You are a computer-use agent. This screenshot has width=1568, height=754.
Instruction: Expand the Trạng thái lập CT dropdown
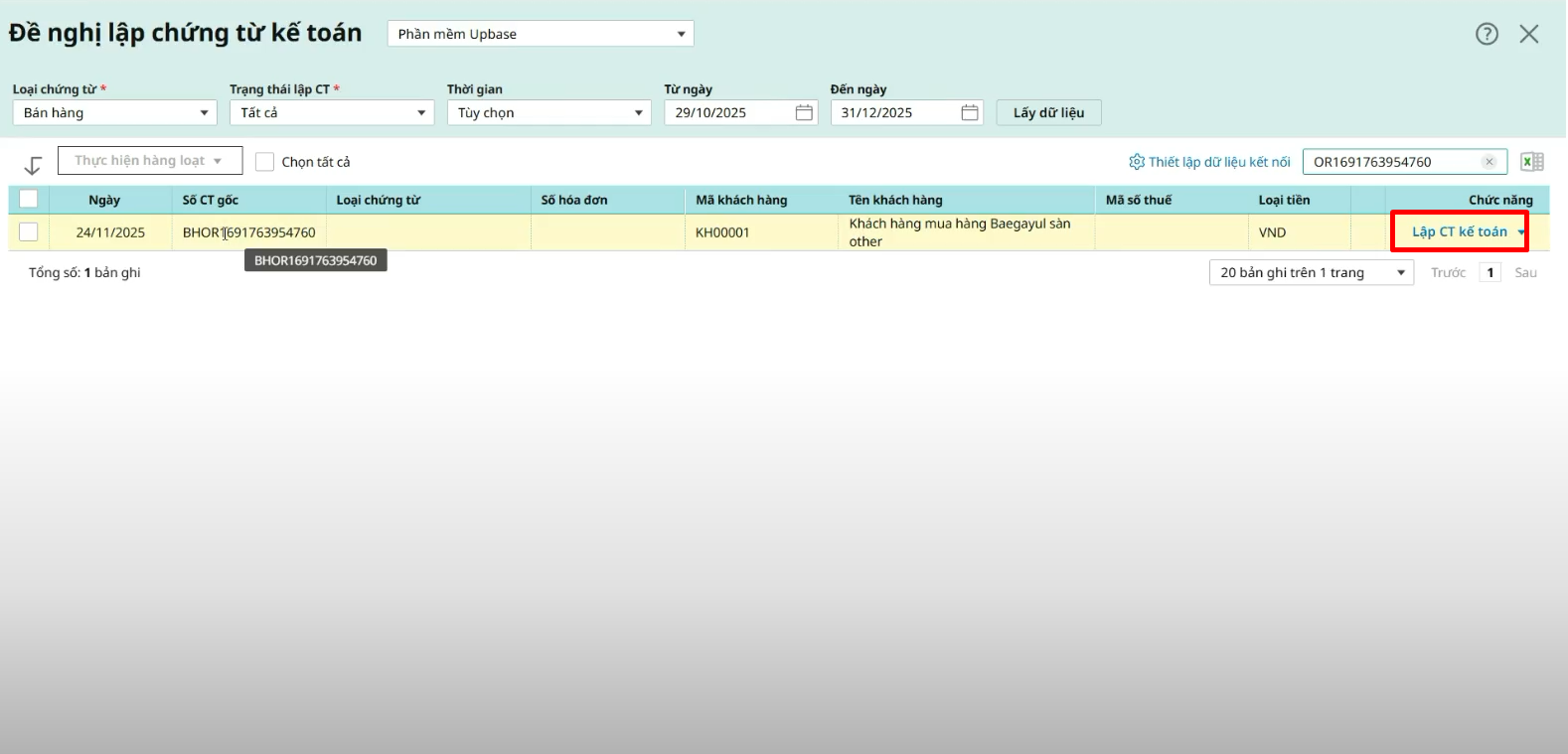(x=331, y=113)
